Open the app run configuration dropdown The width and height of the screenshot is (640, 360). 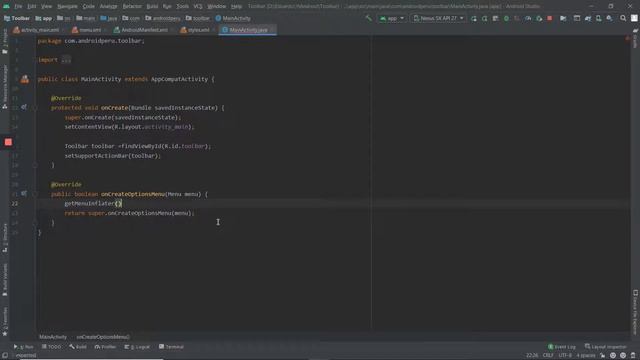coord(391,18)
